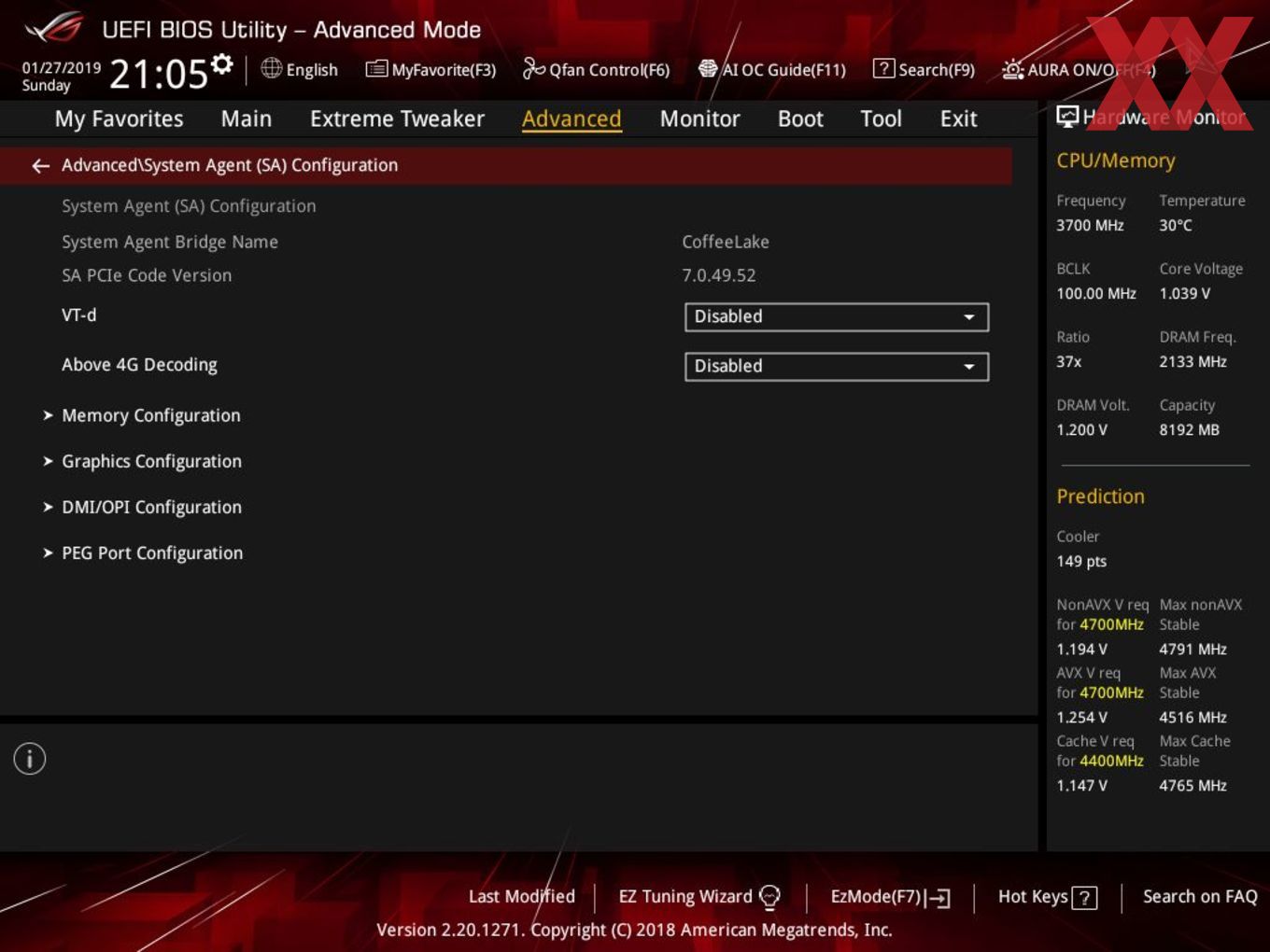Image resolution: width=1270 pixels, height=952 pixels.
Task: Click the 2133 MHz DRAM frequency
Action: click(1192, 361)
